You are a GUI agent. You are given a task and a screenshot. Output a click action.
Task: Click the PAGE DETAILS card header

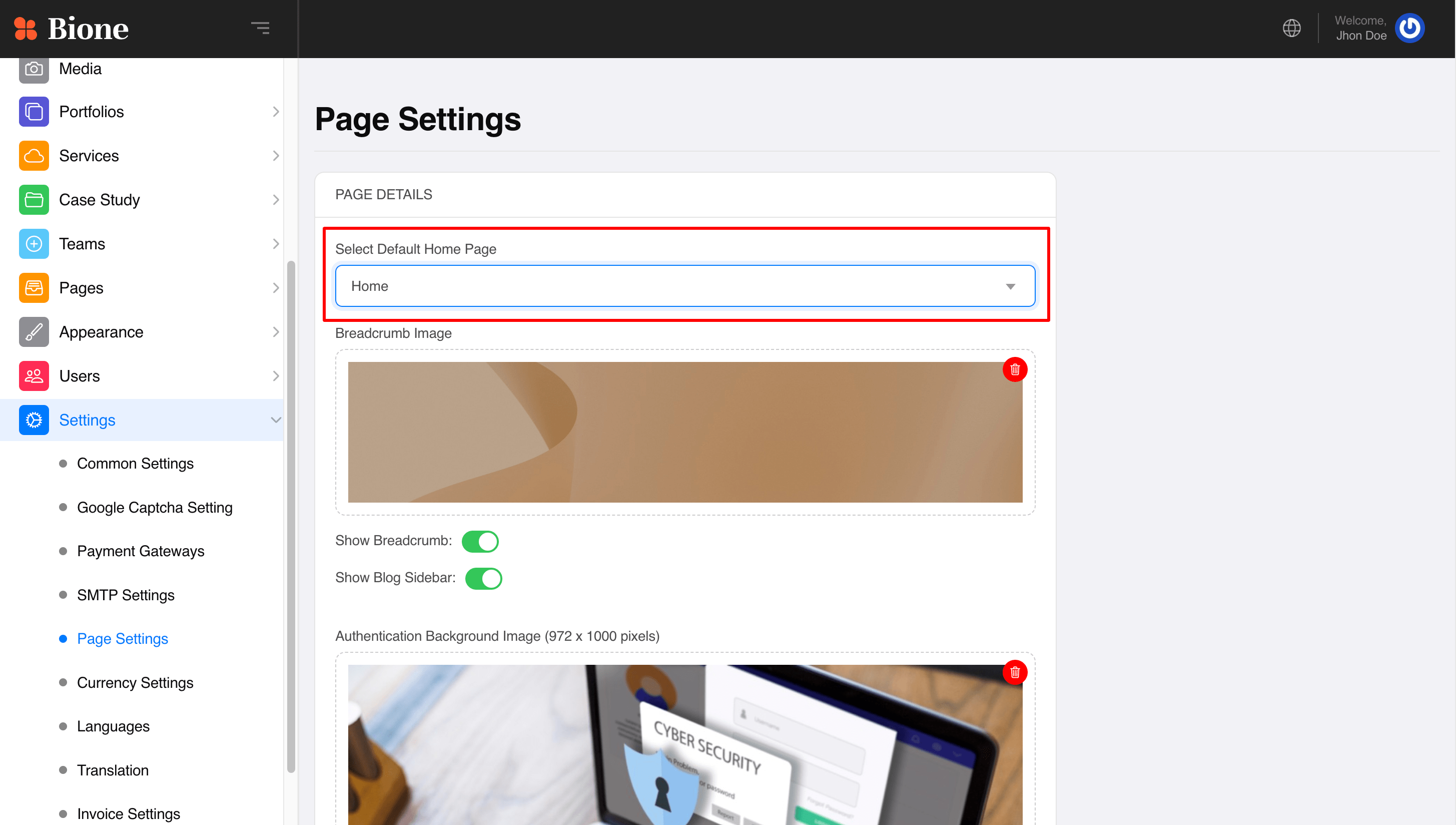tap(685, 195)
